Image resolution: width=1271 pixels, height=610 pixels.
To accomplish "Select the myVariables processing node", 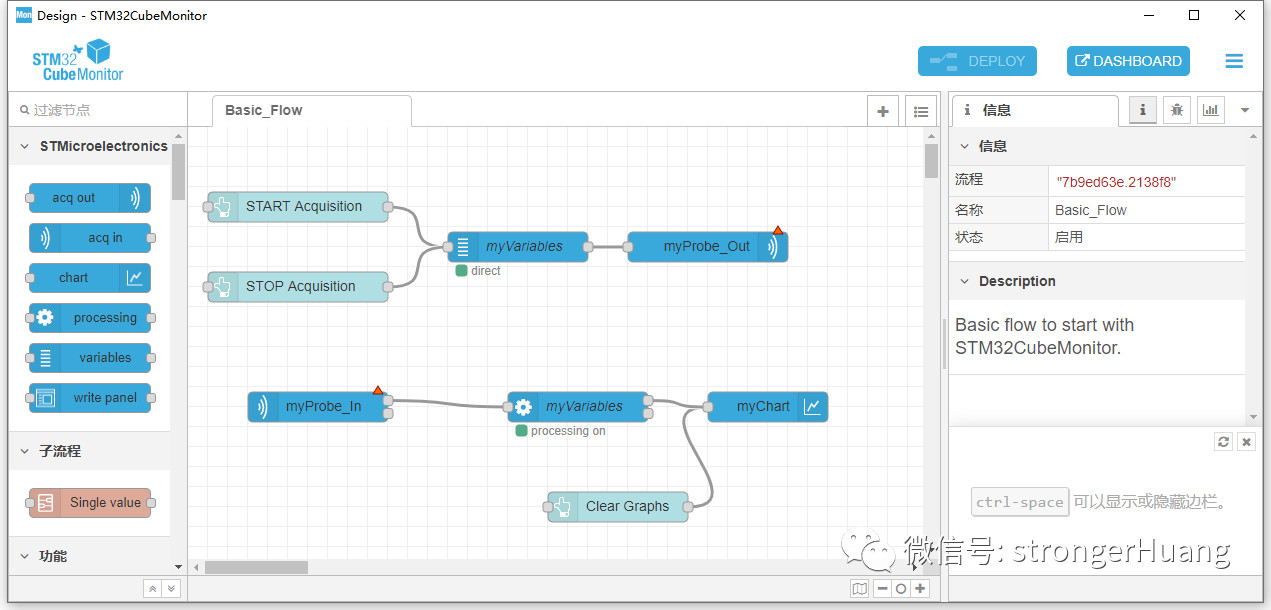I will pyautogui.click(x=578, y=407).
